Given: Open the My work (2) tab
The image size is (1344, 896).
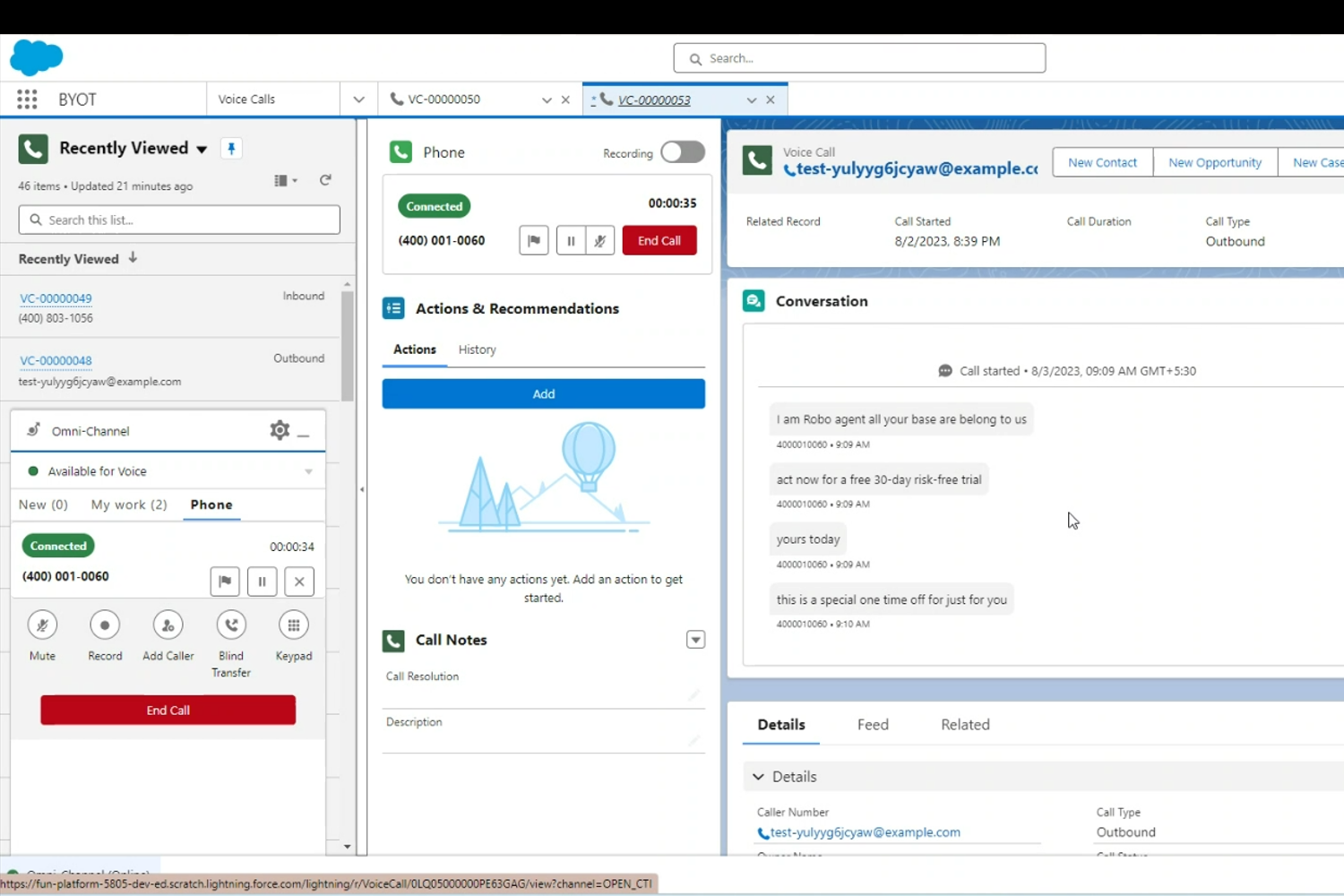Looking at the screenshot, I should (129, 504).
